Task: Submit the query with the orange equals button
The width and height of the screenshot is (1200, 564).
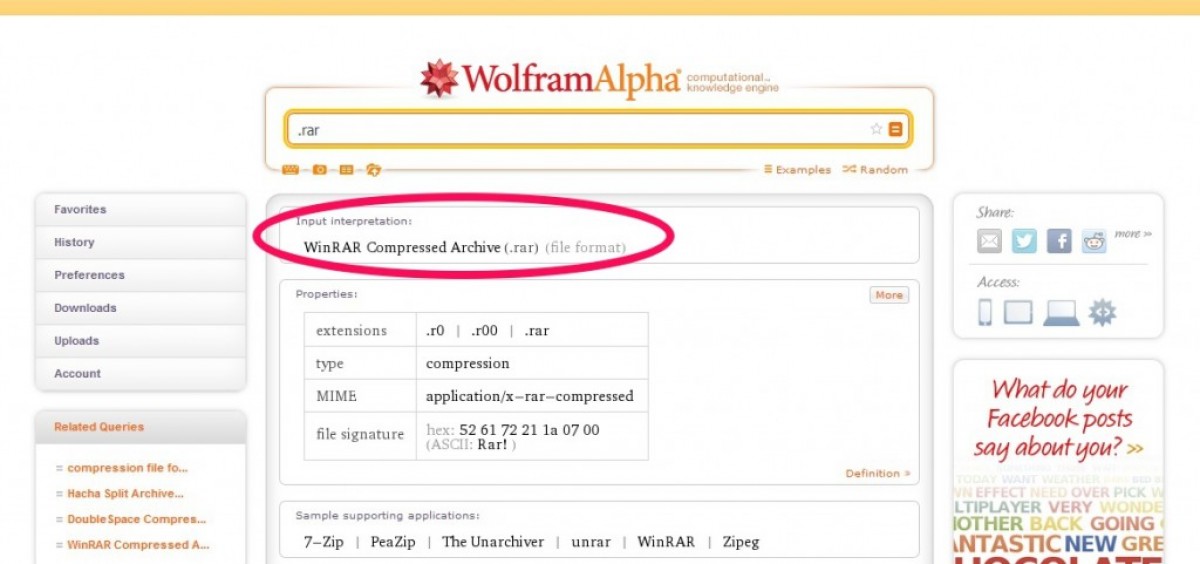Action: pos(896,129)
